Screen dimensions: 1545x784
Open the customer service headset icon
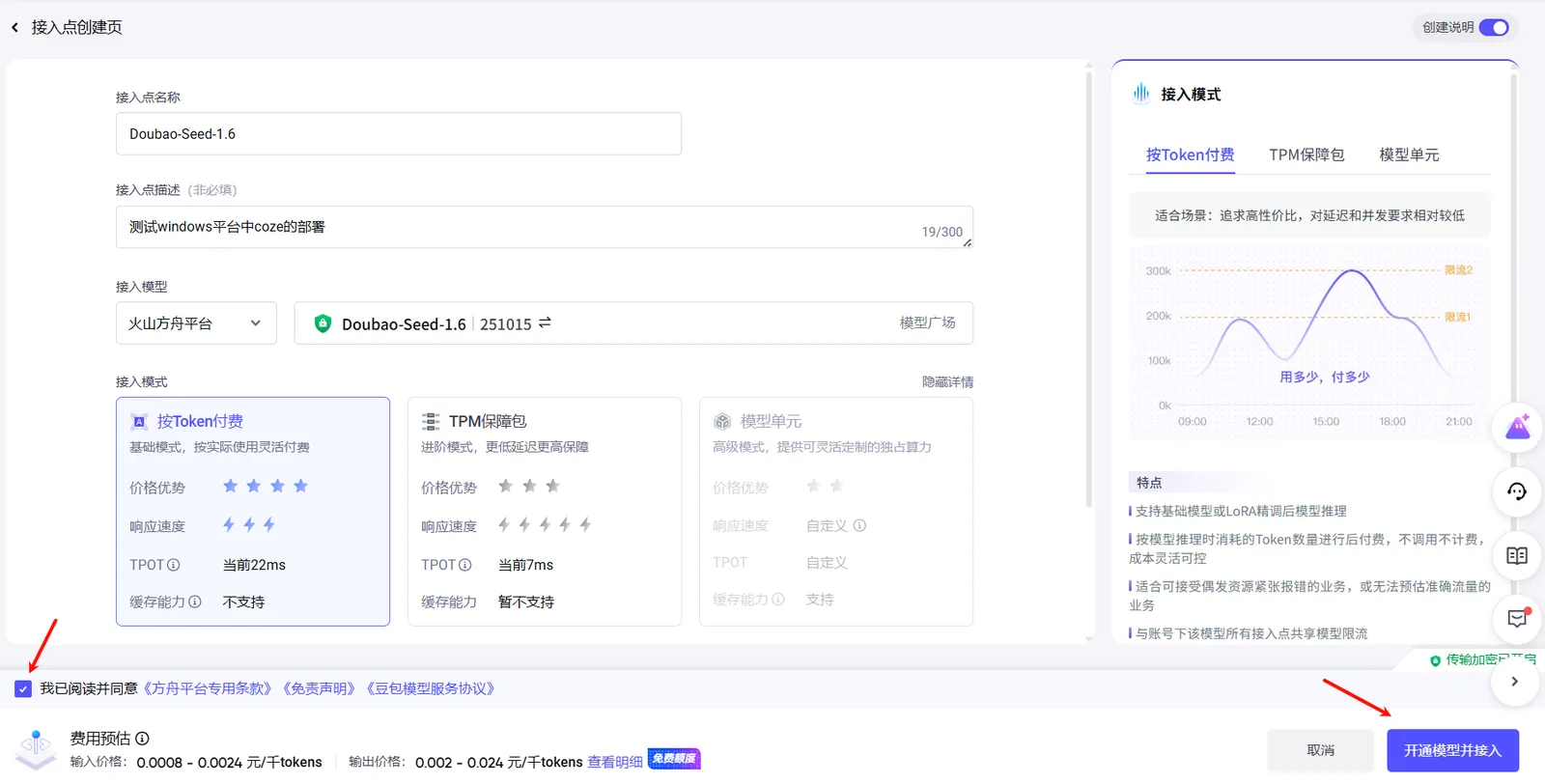pos(1517,491)
